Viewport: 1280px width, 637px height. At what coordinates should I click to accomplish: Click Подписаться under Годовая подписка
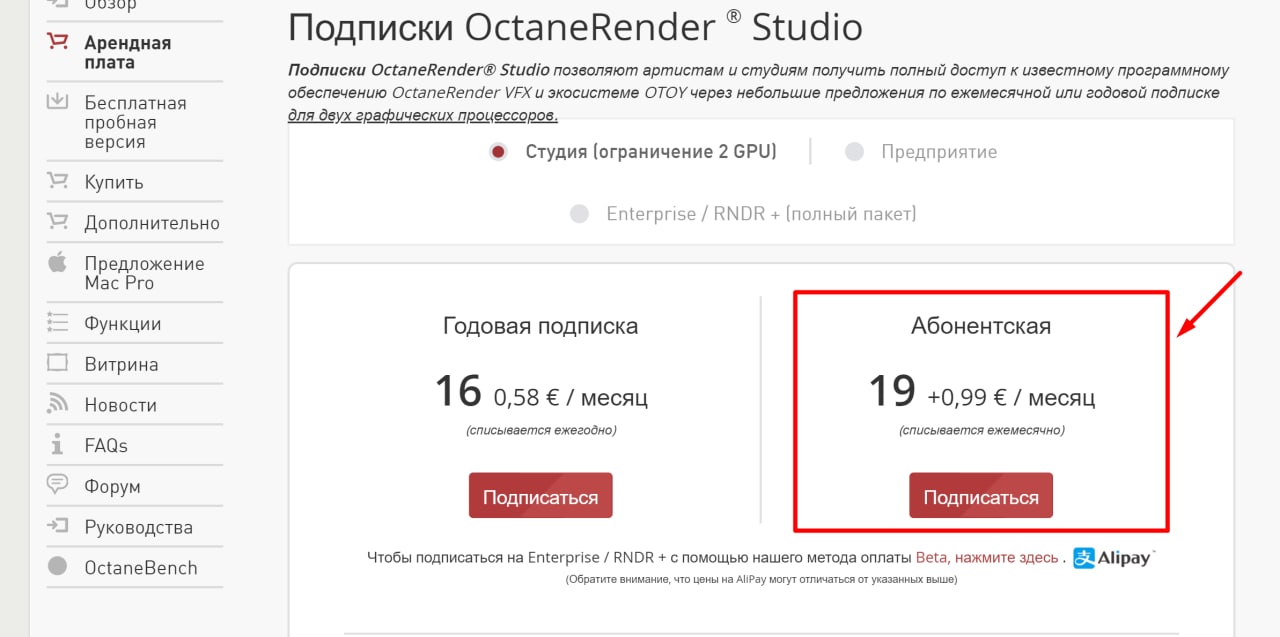pos(540,496)
